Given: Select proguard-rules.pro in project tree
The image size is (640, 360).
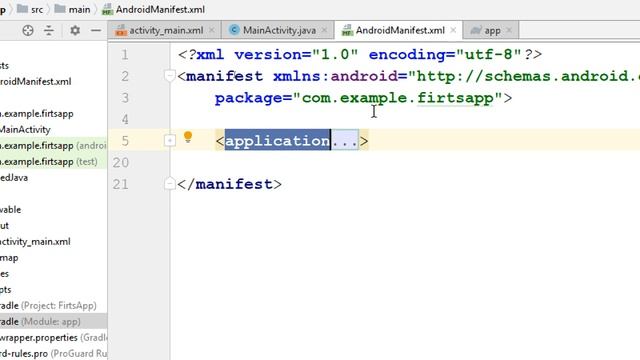Looking at the screenshot, I should click(53, 353).
